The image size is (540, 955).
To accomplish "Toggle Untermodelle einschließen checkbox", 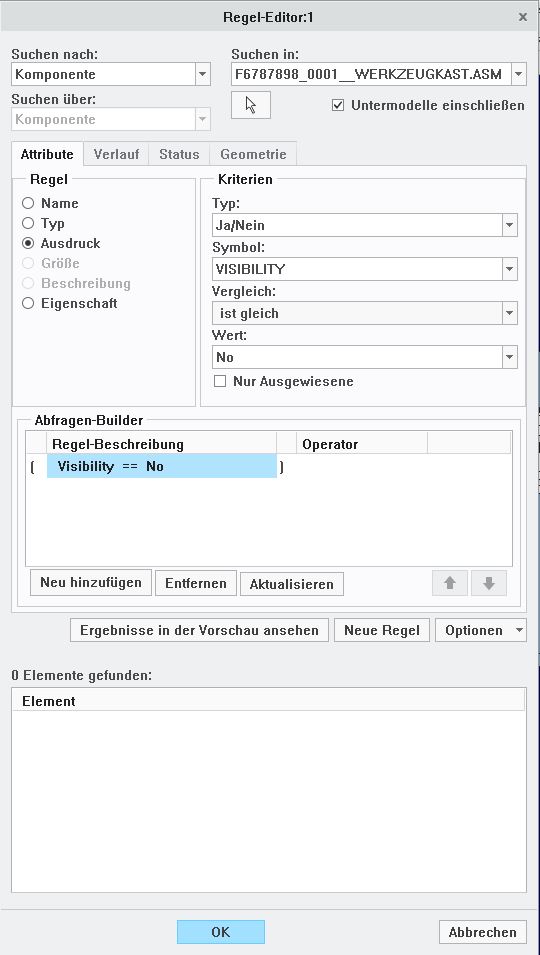I will click(x=338, y=105).
